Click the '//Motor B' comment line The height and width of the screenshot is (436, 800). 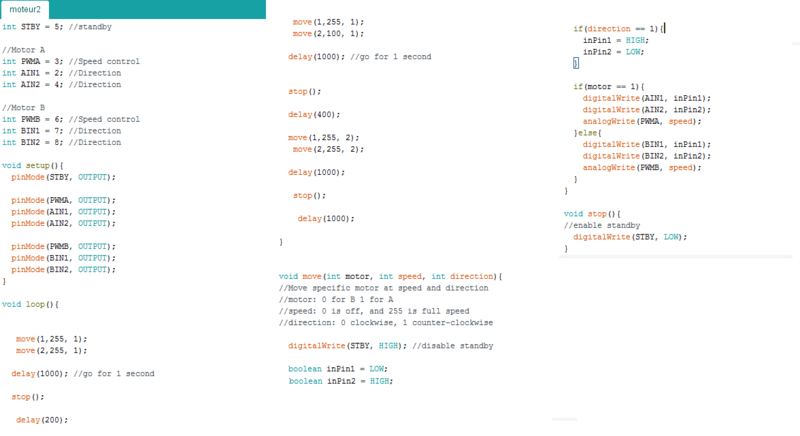(23, 108)
